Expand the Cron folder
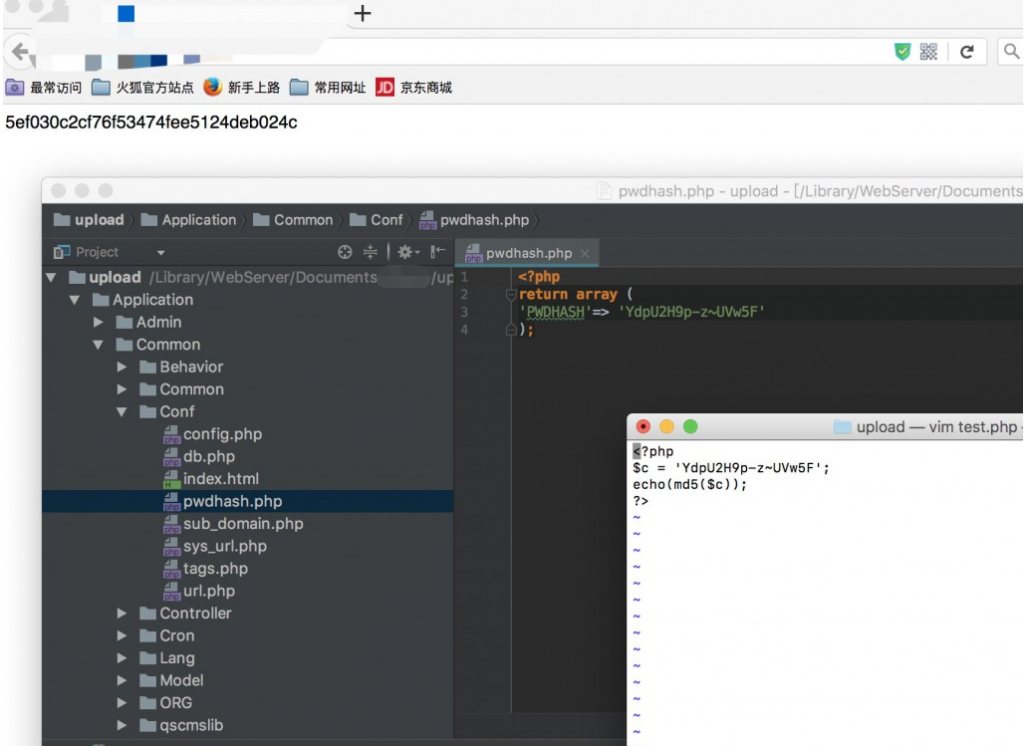This screenshot has height=746, width=1024. coord(121,636)
